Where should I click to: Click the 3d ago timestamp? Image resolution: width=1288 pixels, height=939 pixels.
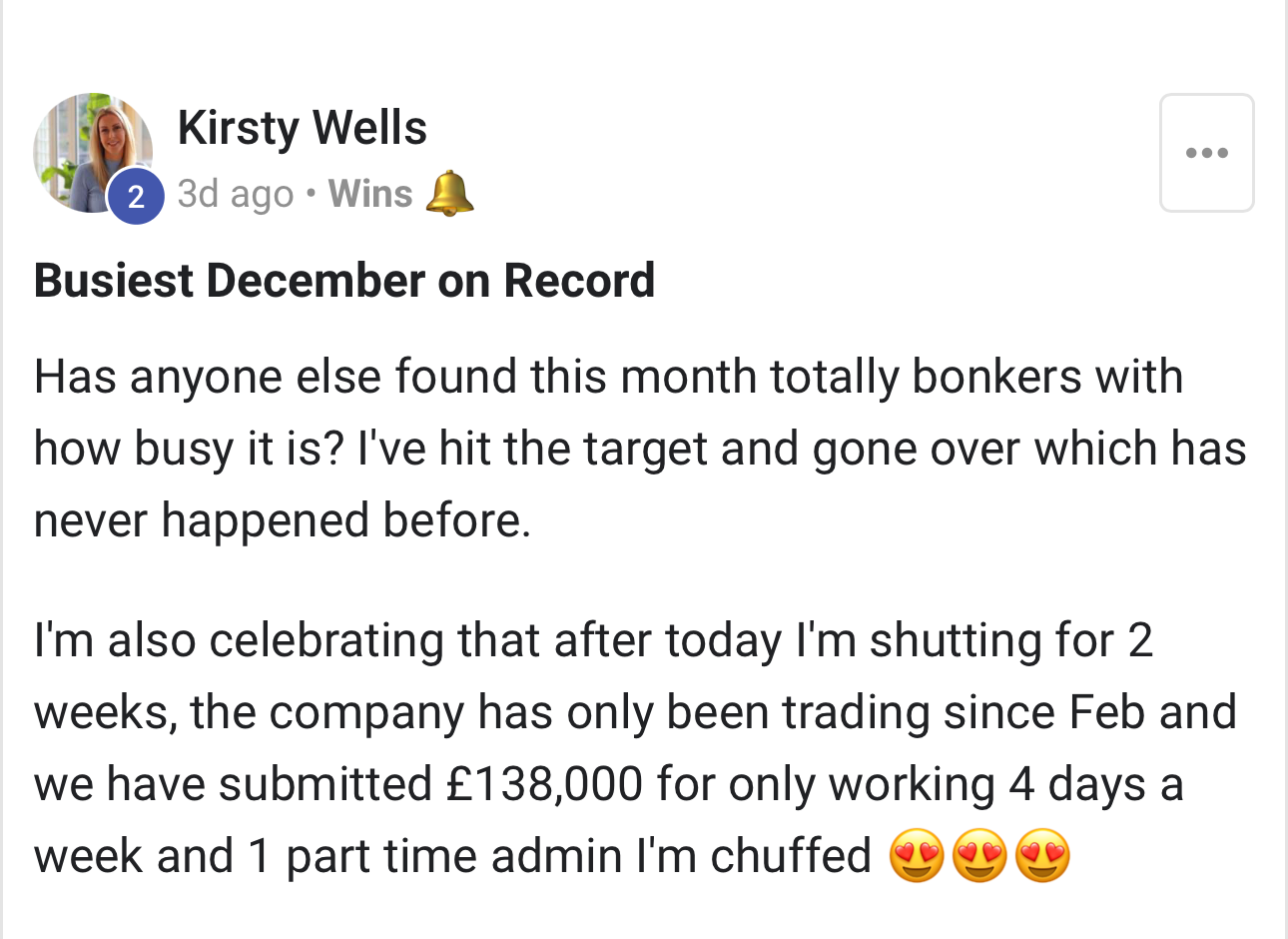236,194
